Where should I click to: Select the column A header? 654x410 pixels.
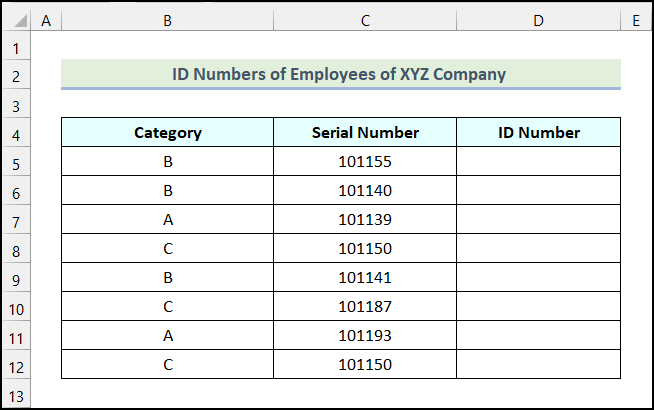pos(47,19)
